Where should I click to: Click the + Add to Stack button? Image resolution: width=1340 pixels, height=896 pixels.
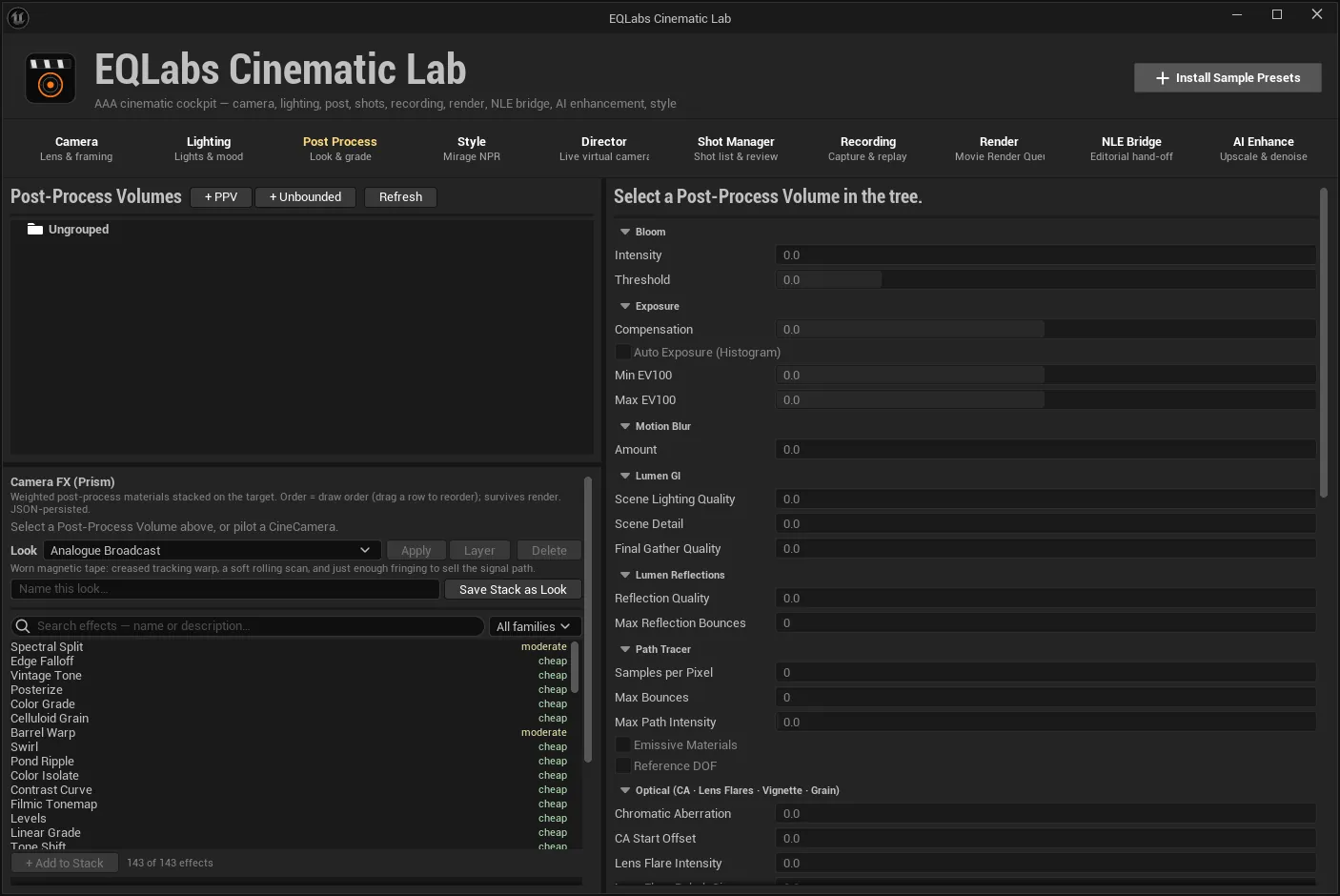[65, 863]
